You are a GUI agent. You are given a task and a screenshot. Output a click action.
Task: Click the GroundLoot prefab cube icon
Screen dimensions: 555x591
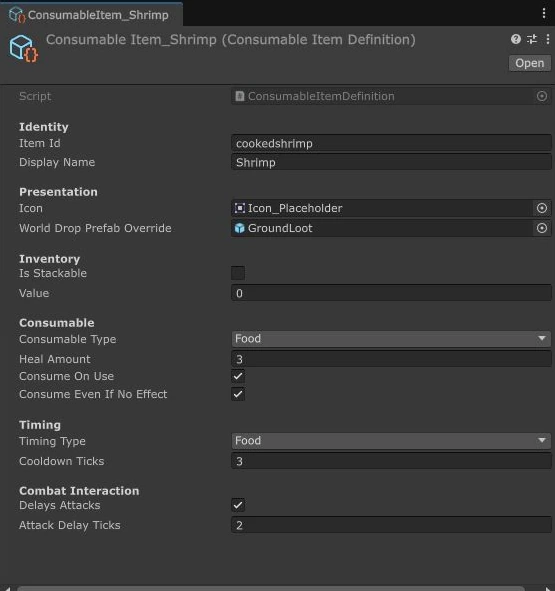[x=239, y=228]
